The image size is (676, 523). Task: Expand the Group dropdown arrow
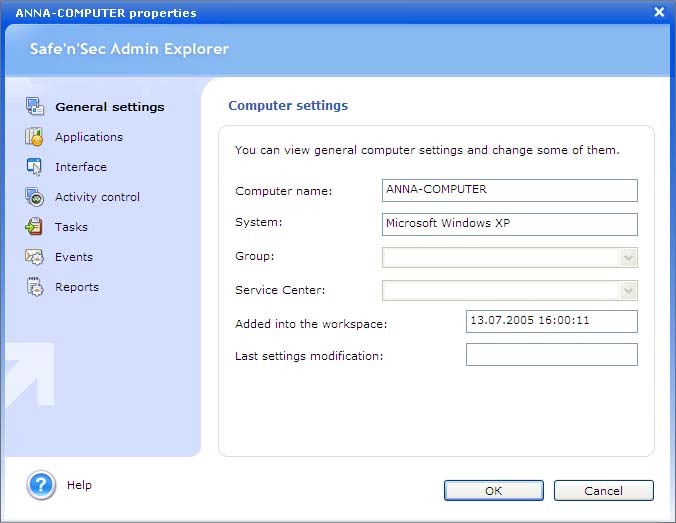click(629, 258)
